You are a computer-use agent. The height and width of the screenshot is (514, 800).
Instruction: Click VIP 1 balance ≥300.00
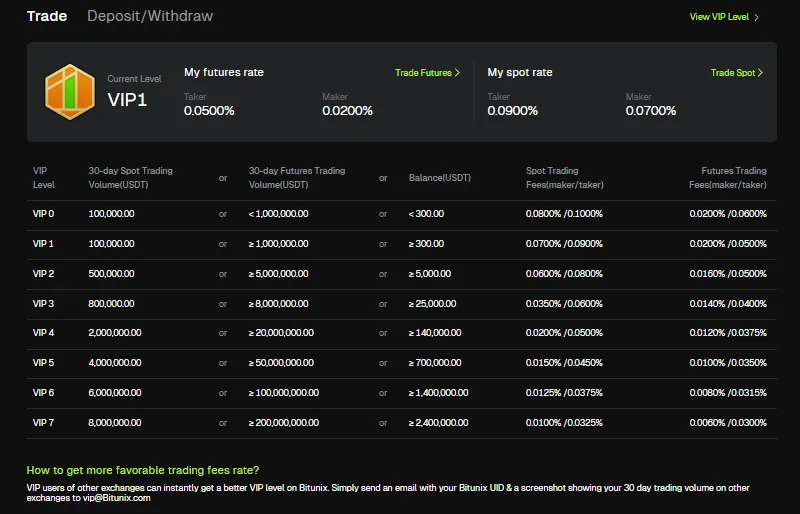click(x=426, y=244)
